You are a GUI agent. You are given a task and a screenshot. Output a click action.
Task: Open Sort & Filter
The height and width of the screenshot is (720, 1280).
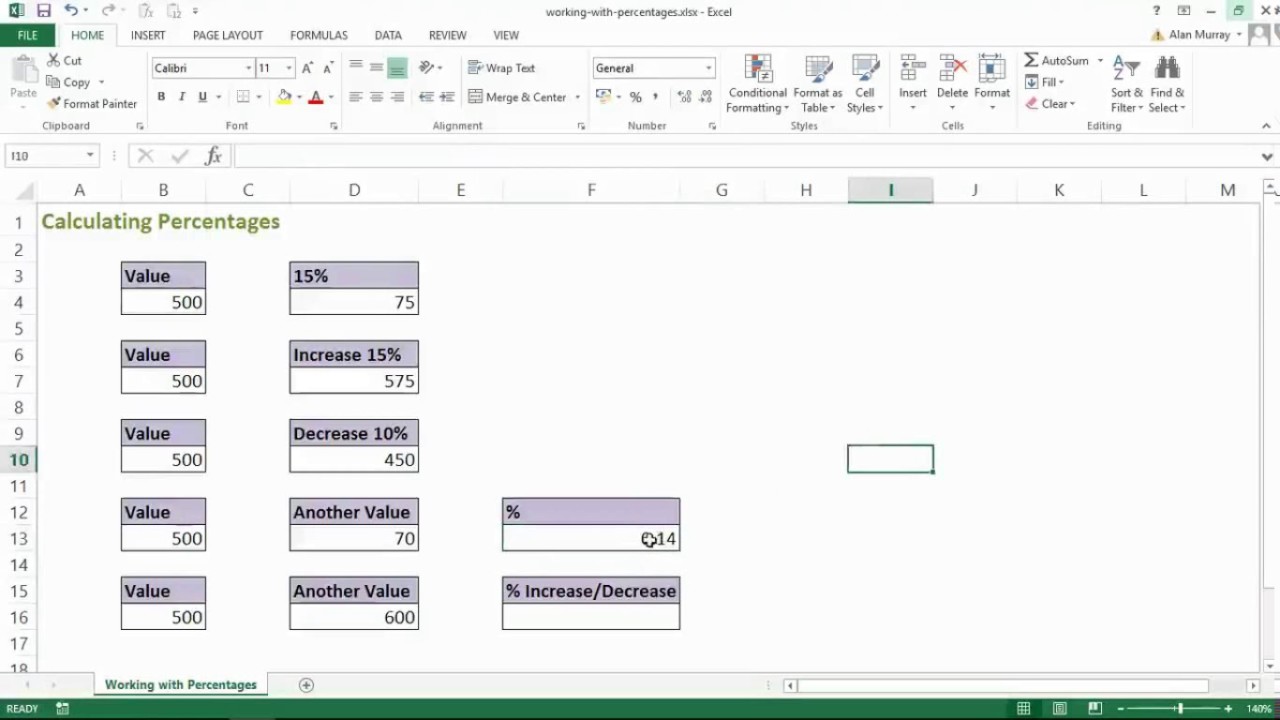[x=1126, y=85]
